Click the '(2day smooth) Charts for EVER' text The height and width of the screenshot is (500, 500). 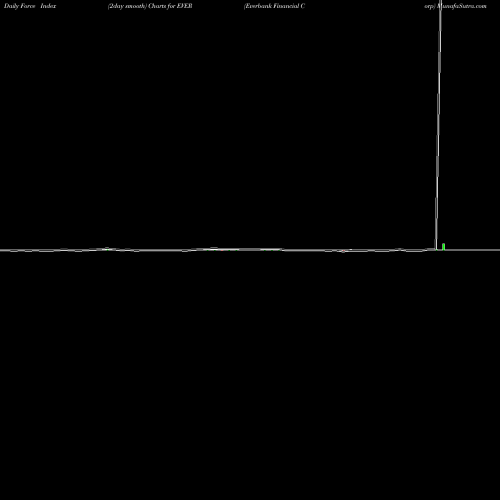coord(150,6)
